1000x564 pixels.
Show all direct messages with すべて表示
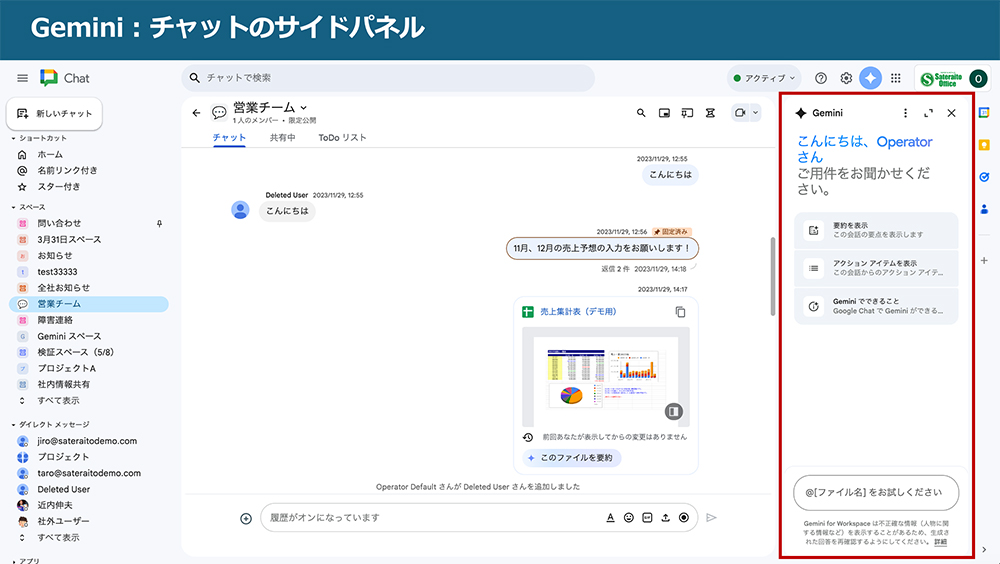[x=58, y=537]
